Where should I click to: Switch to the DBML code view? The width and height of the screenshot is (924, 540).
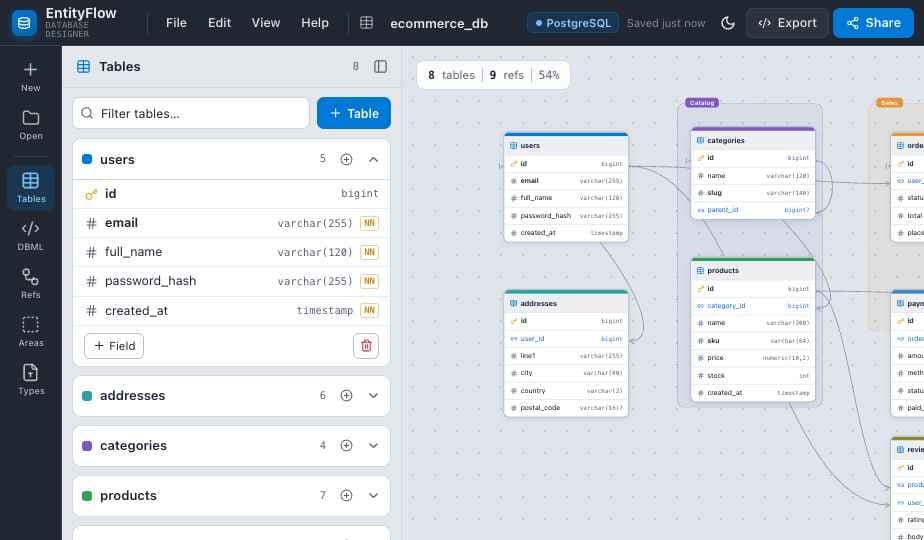[x=31, y=236]
